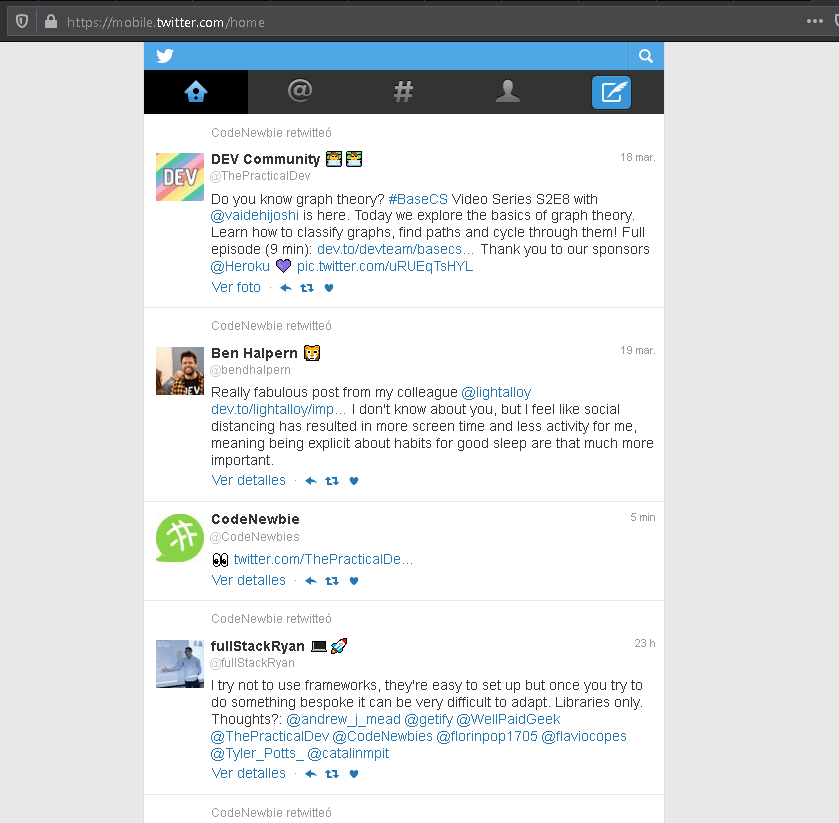This screenshot has height=823, width=839.
Task: Open the @andrew_j_mead mention
Action: point(344,720)
